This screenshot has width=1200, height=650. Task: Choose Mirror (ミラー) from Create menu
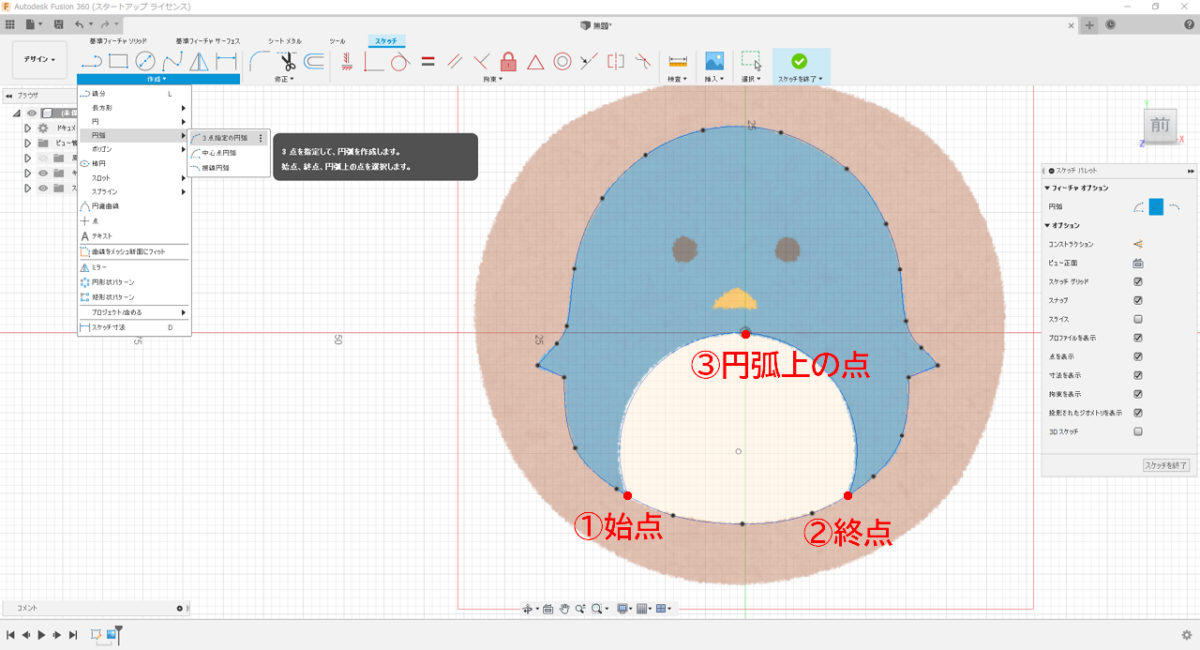[134, 268]
